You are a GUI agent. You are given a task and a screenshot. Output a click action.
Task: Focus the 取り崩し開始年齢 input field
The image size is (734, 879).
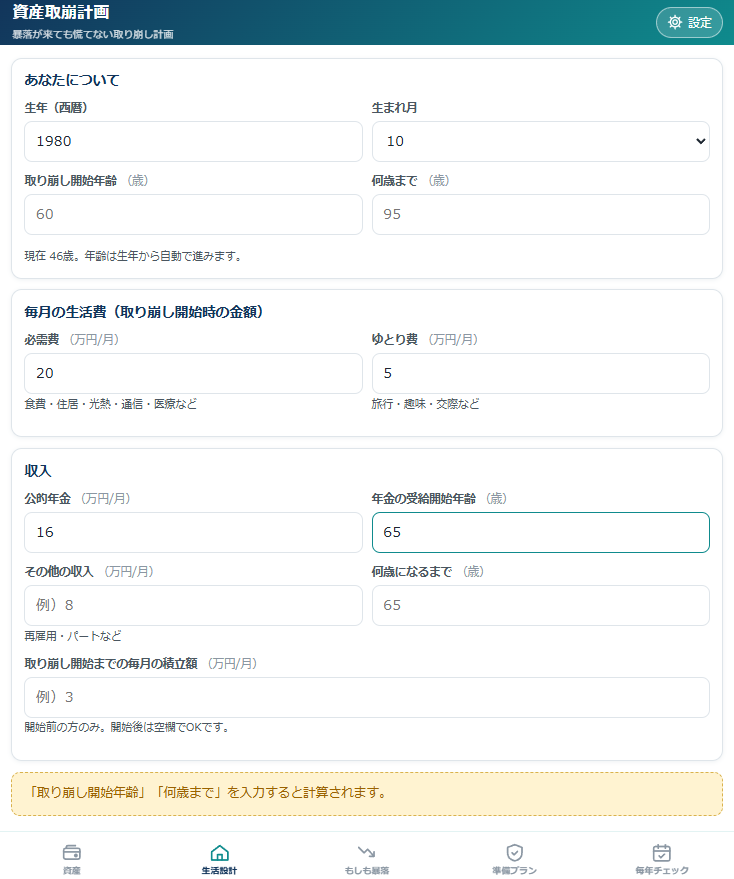pos(193,214)
